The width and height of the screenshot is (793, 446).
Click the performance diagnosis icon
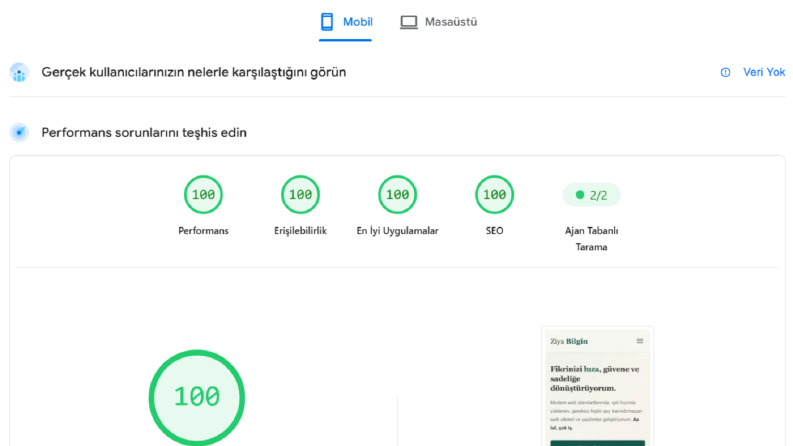pyautogui.click(x=19, y=132)
